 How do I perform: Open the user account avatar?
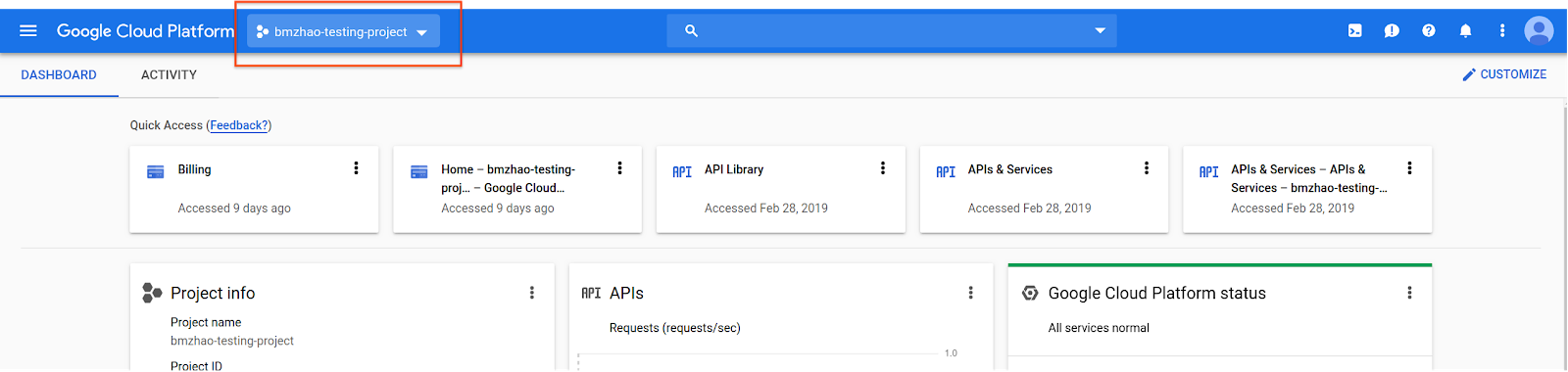(1539, 30)
